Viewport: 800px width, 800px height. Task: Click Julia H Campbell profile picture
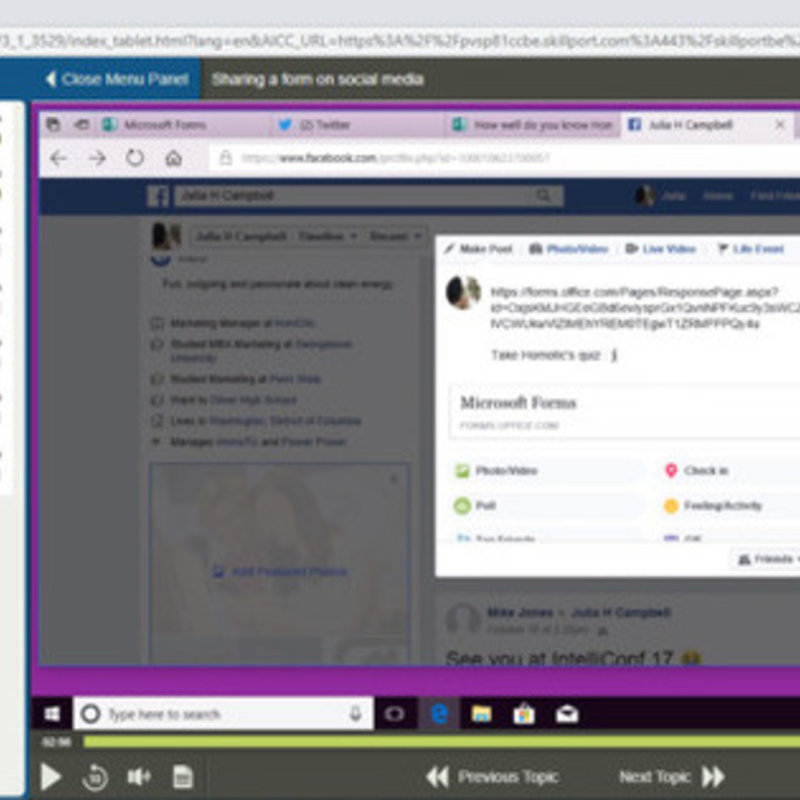pyautogui.click(x=166, y=236)
